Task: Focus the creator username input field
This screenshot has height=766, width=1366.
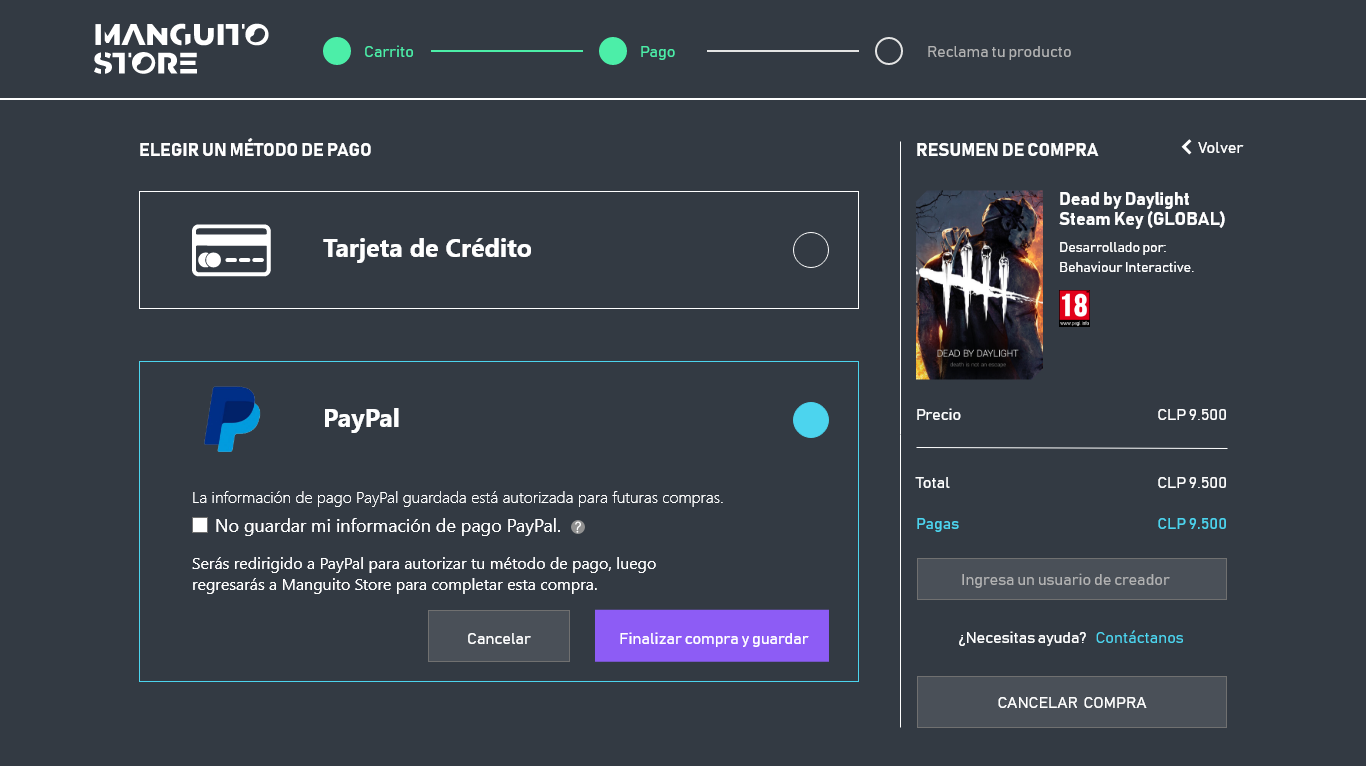Action: [x=1072, y=579]
